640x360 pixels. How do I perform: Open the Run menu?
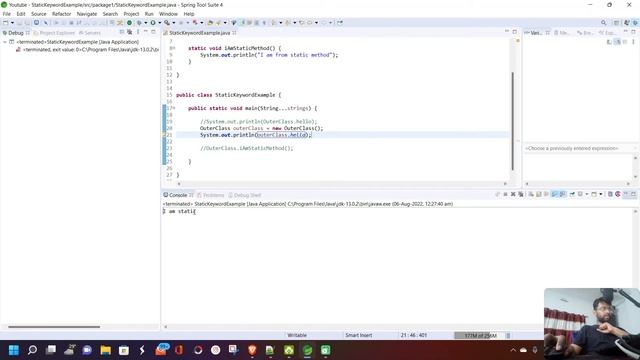point(149,14)
